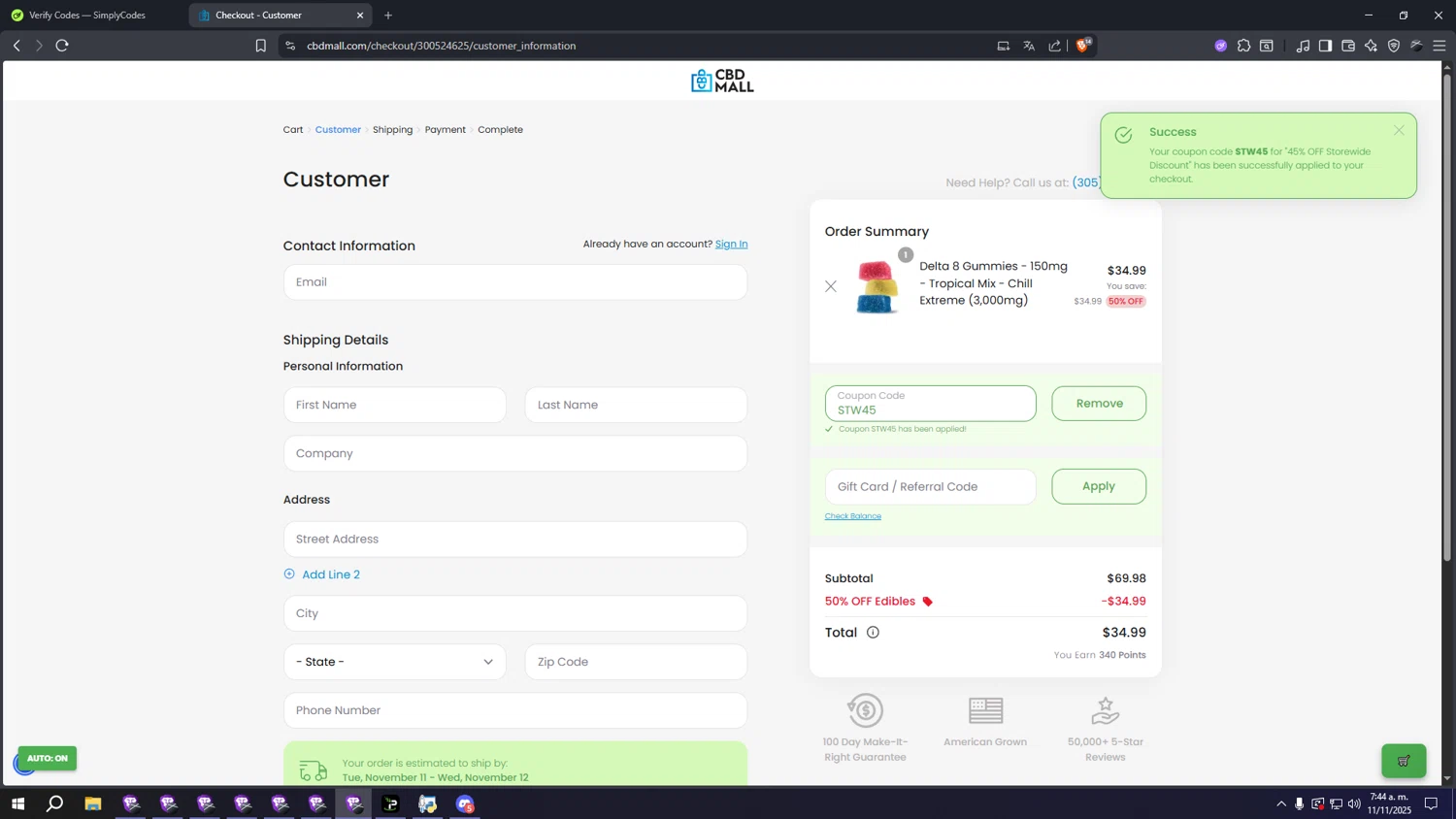Bookmark this page
The image size is (1456, 819).
click(x=260, y=46)
